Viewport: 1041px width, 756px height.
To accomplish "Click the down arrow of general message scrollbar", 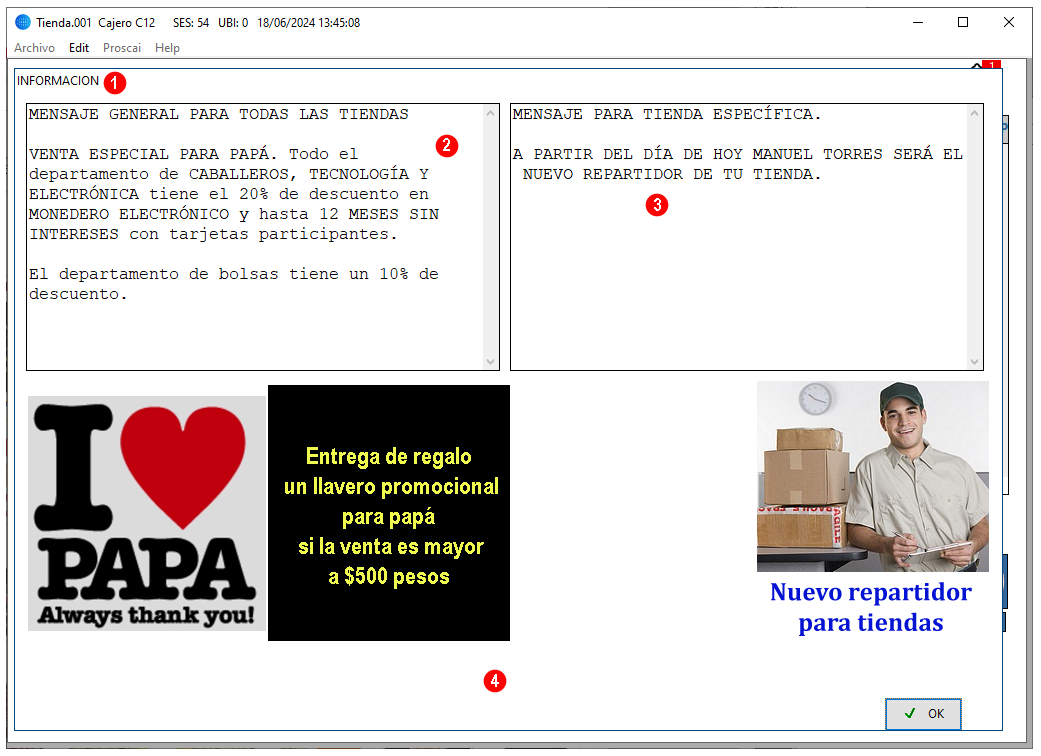I will 491,362.
